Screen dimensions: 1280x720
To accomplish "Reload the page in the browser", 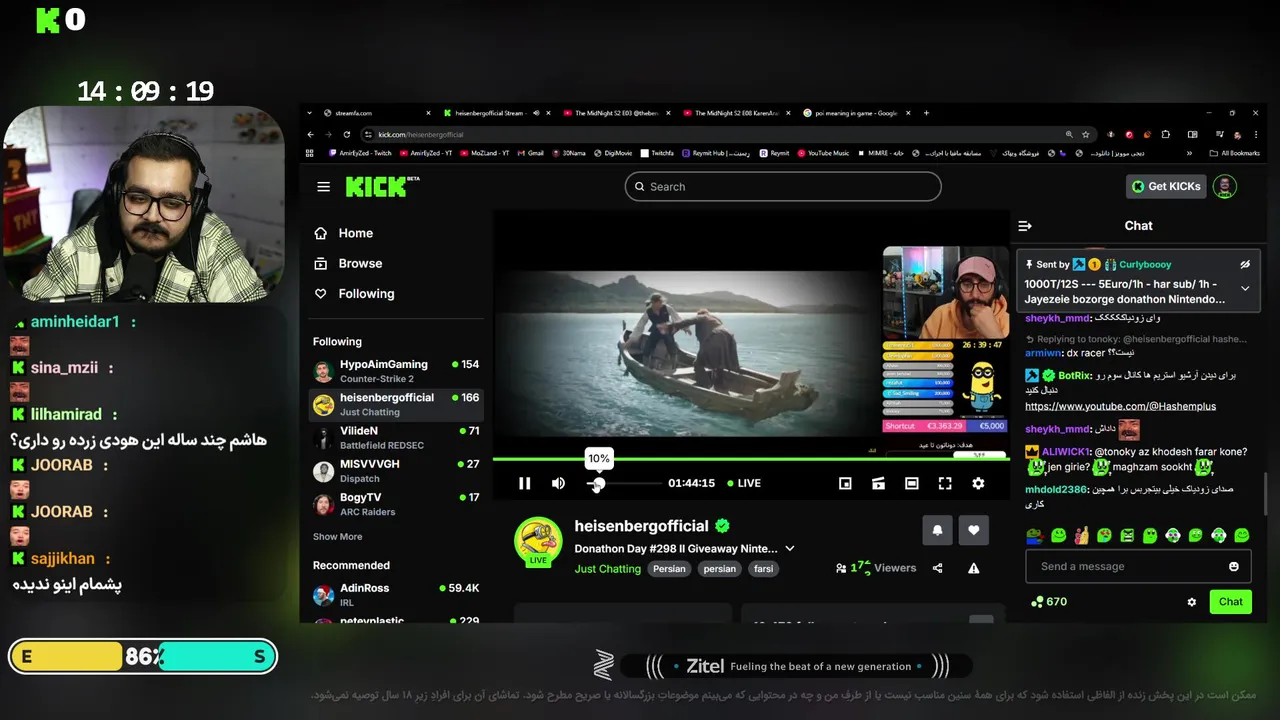I will coord(347,134).
